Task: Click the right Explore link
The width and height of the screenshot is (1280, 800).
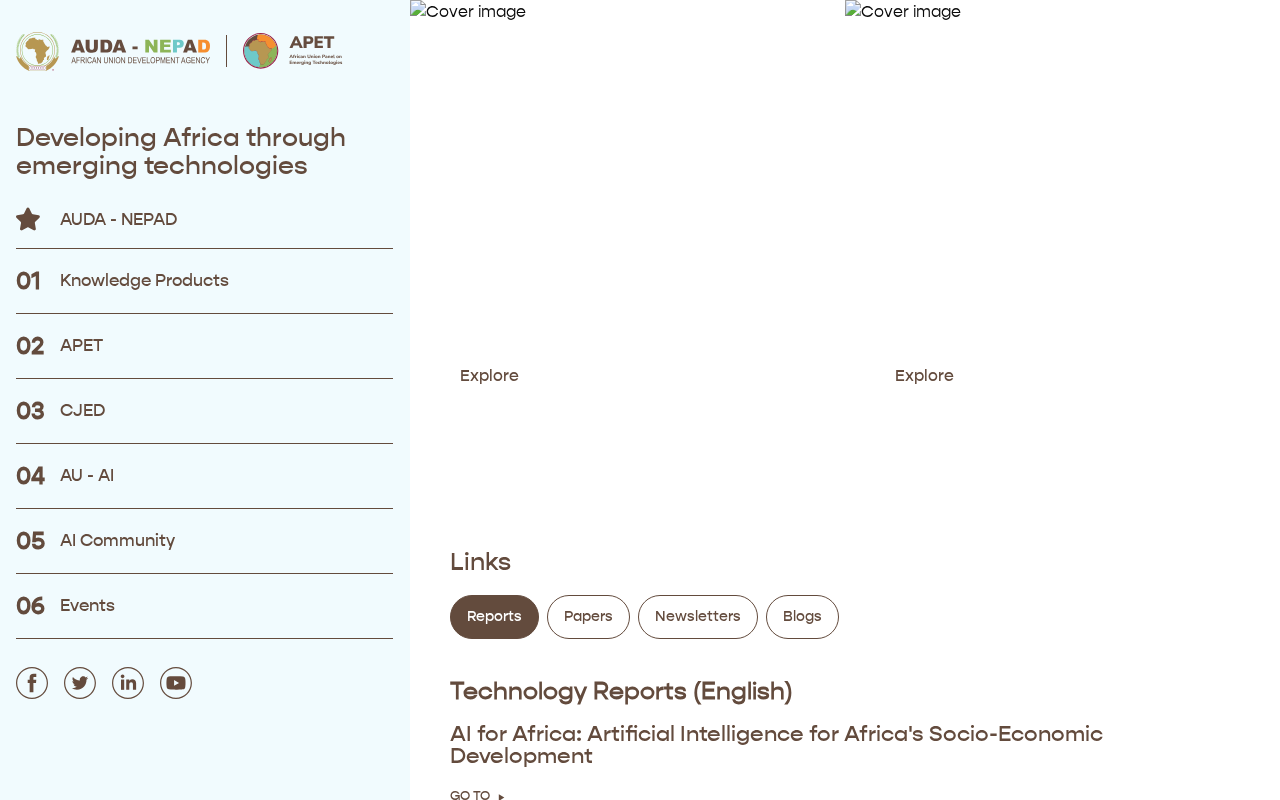Action: tap(924, 376)
